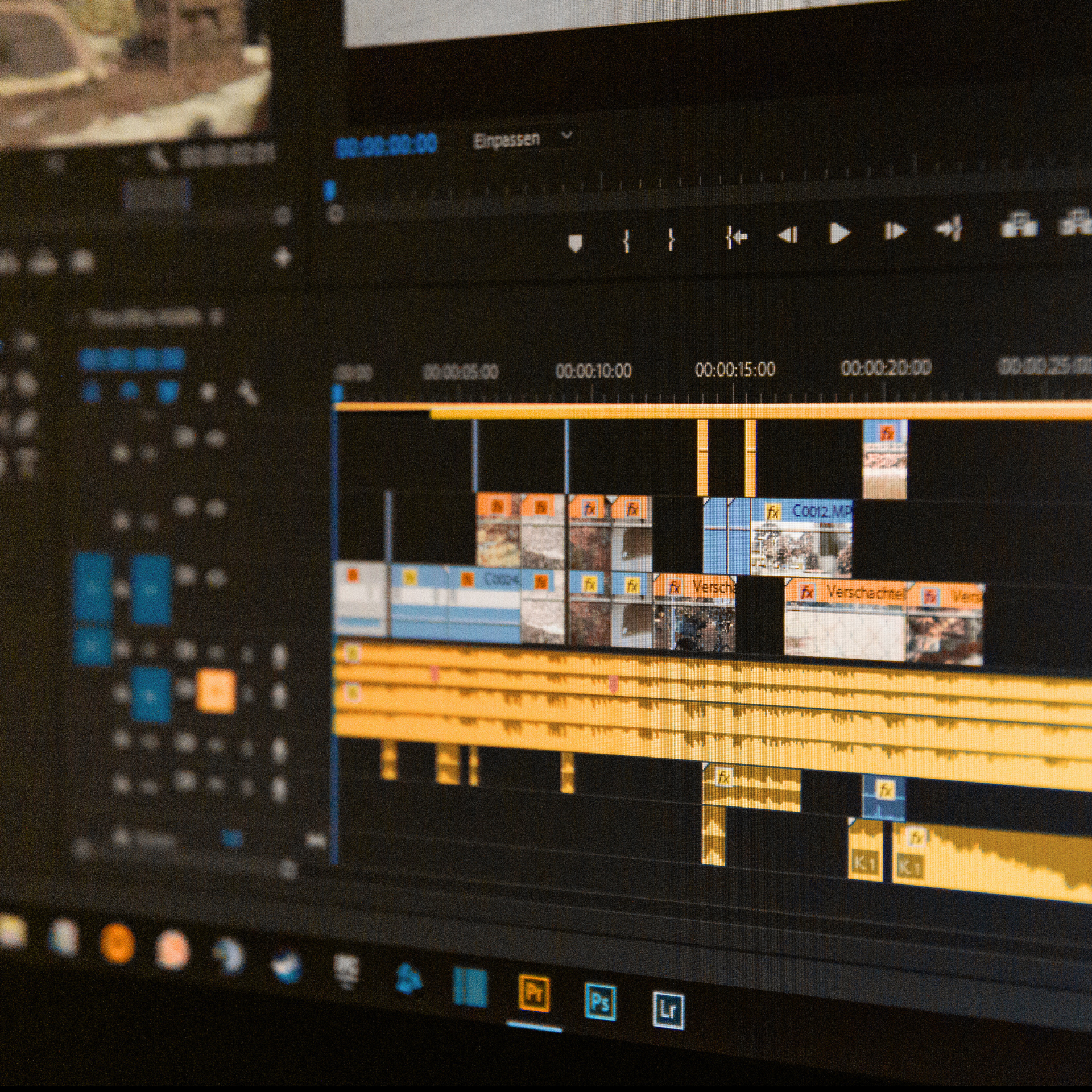The image size is (1092, 1092).
Task: Click the Go to In point icon
Action: click(736, 237)
